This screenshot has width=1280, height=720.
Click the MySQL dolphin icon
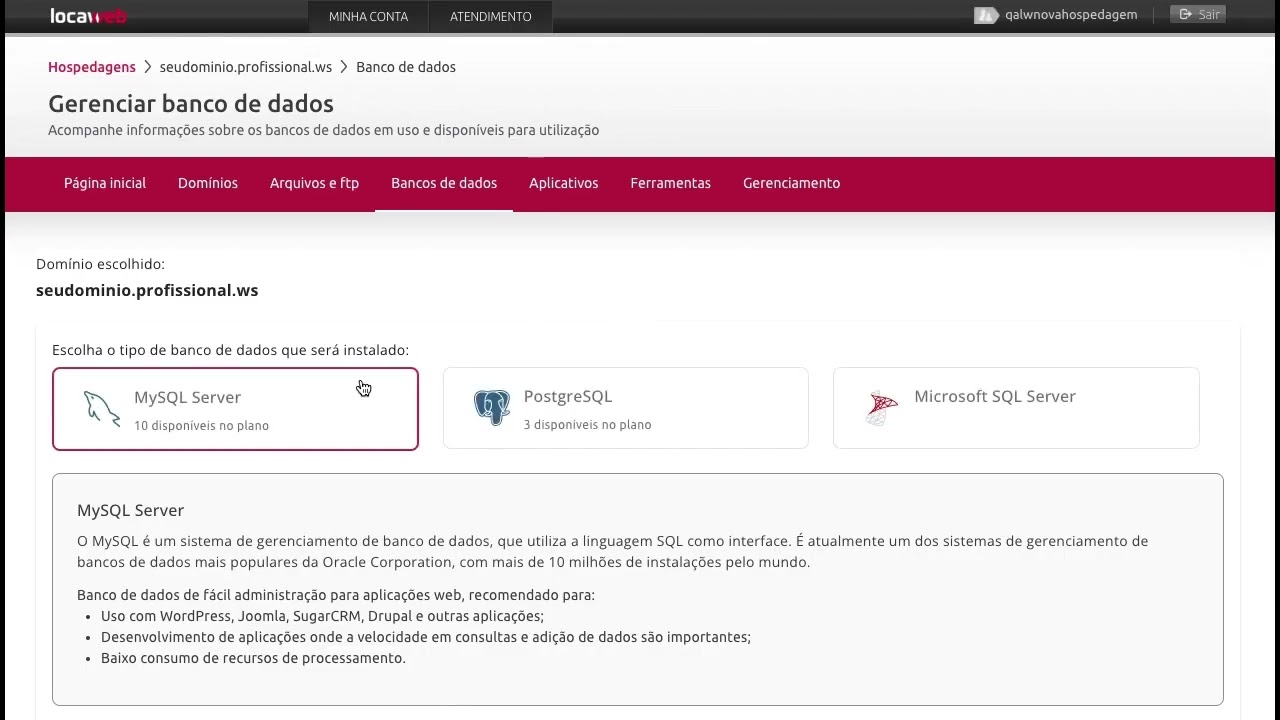(102, 408)
